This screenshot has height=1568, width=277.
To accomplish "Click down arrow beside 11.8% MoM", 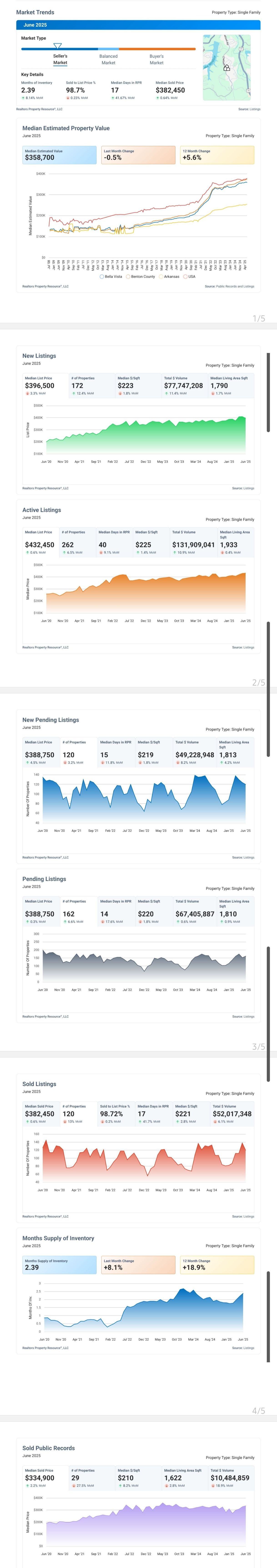I will click(103, 763).
